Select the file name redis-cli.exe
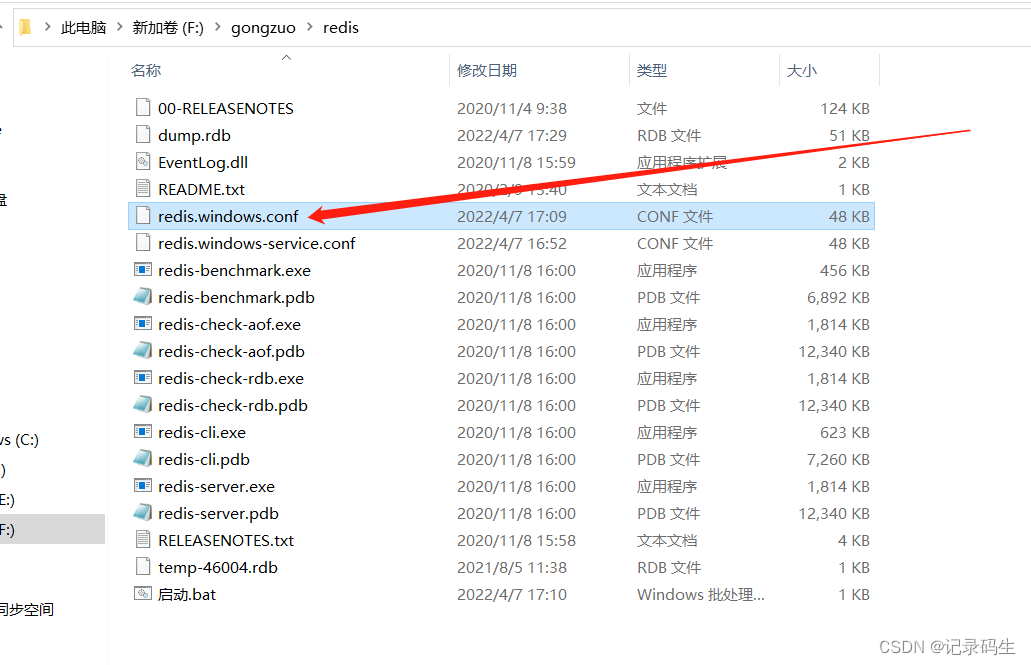The image size is (1031, 665). [x=202, y=432]
